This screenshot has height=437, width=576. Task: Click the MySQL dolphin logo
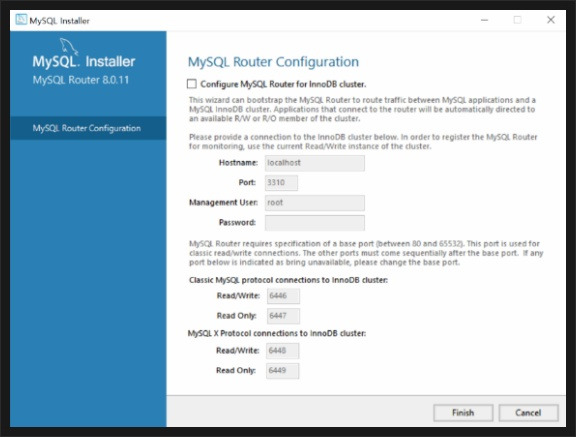point(69,46)
